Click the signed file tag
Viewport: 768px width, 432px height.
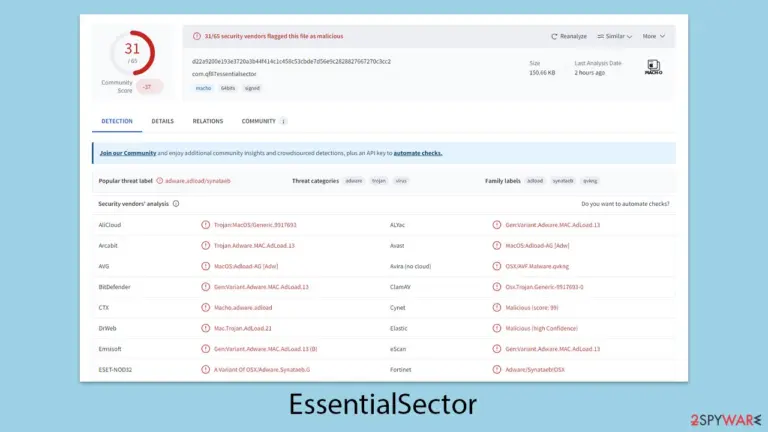point(252,88)
